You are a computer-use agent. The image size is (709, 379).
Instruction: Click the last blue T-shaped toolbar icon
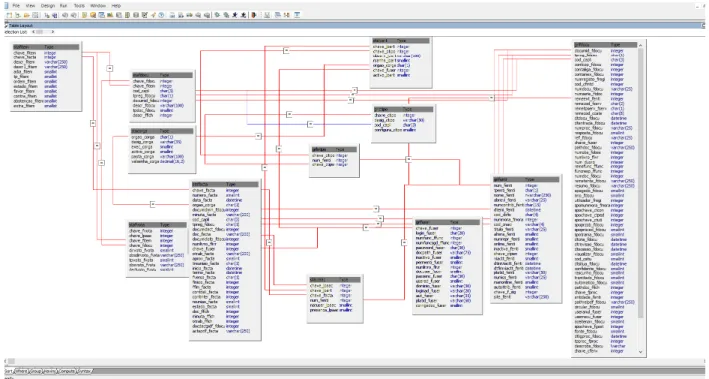(x=297, y=15)
